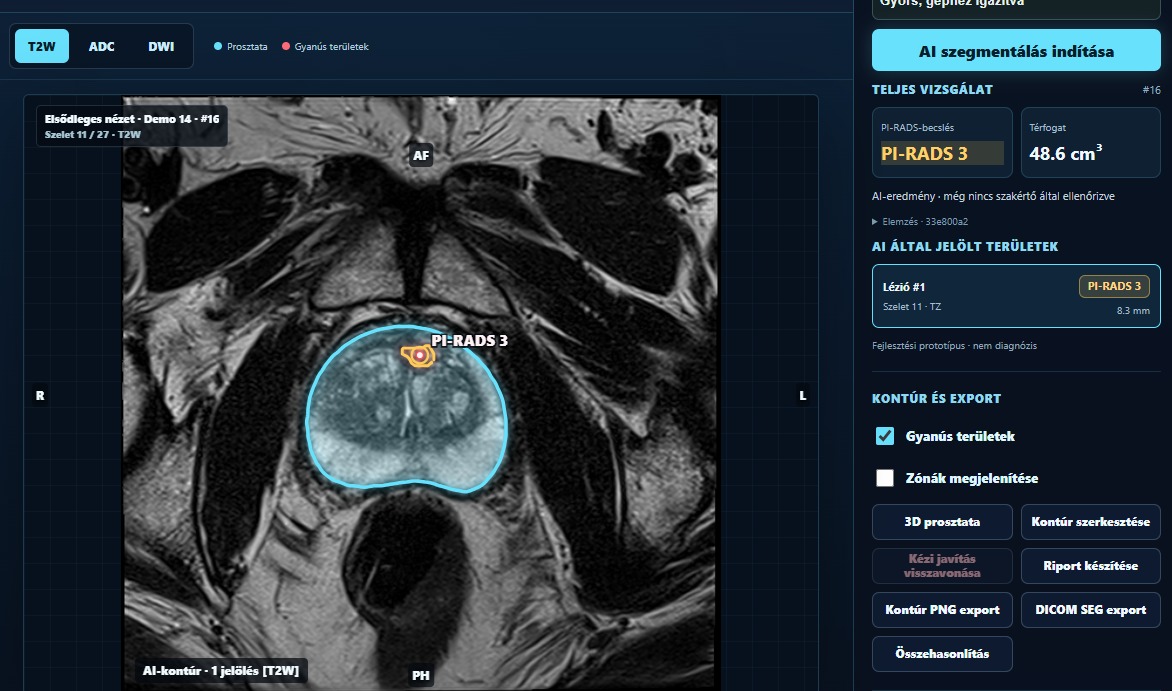Click the blue 'Prosztata' legend dot
This screenshot has width=1172, height=691.
[218, 46]
